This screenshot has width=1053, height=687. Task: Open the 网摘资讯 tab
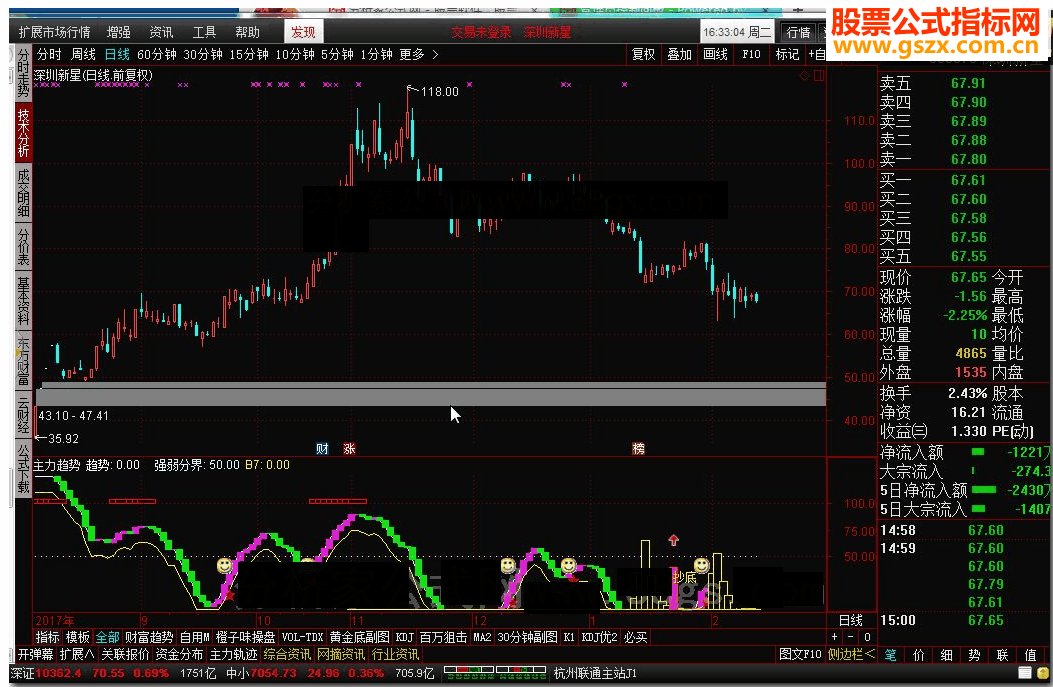(x=341, y=655)
